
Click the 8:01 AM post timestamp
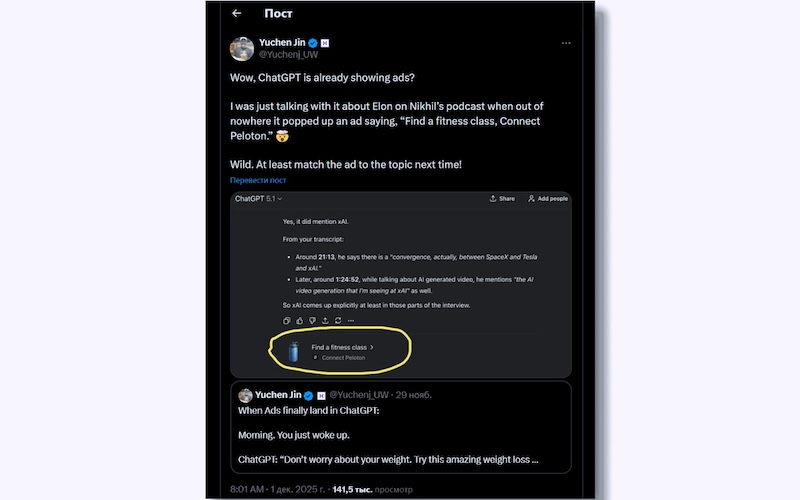[245, 489]
